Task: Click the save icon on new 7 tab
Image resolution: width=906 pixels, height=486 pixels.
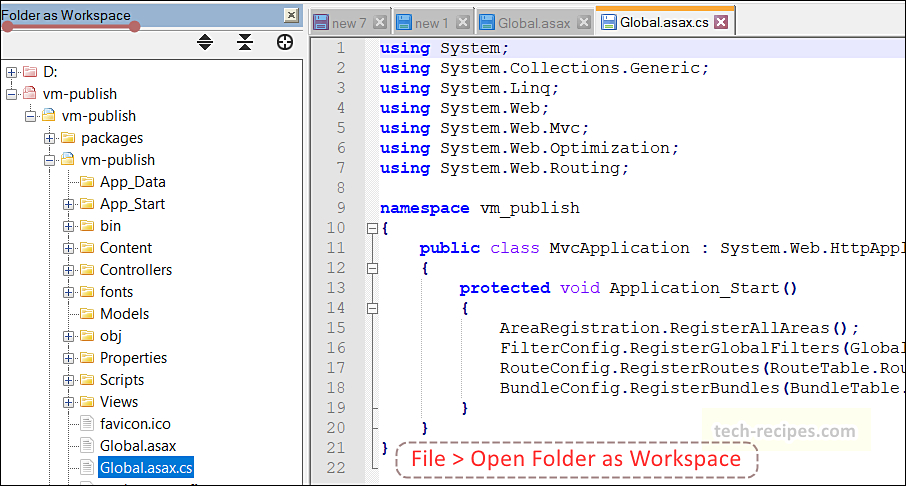Action: (x=321, y=23)
